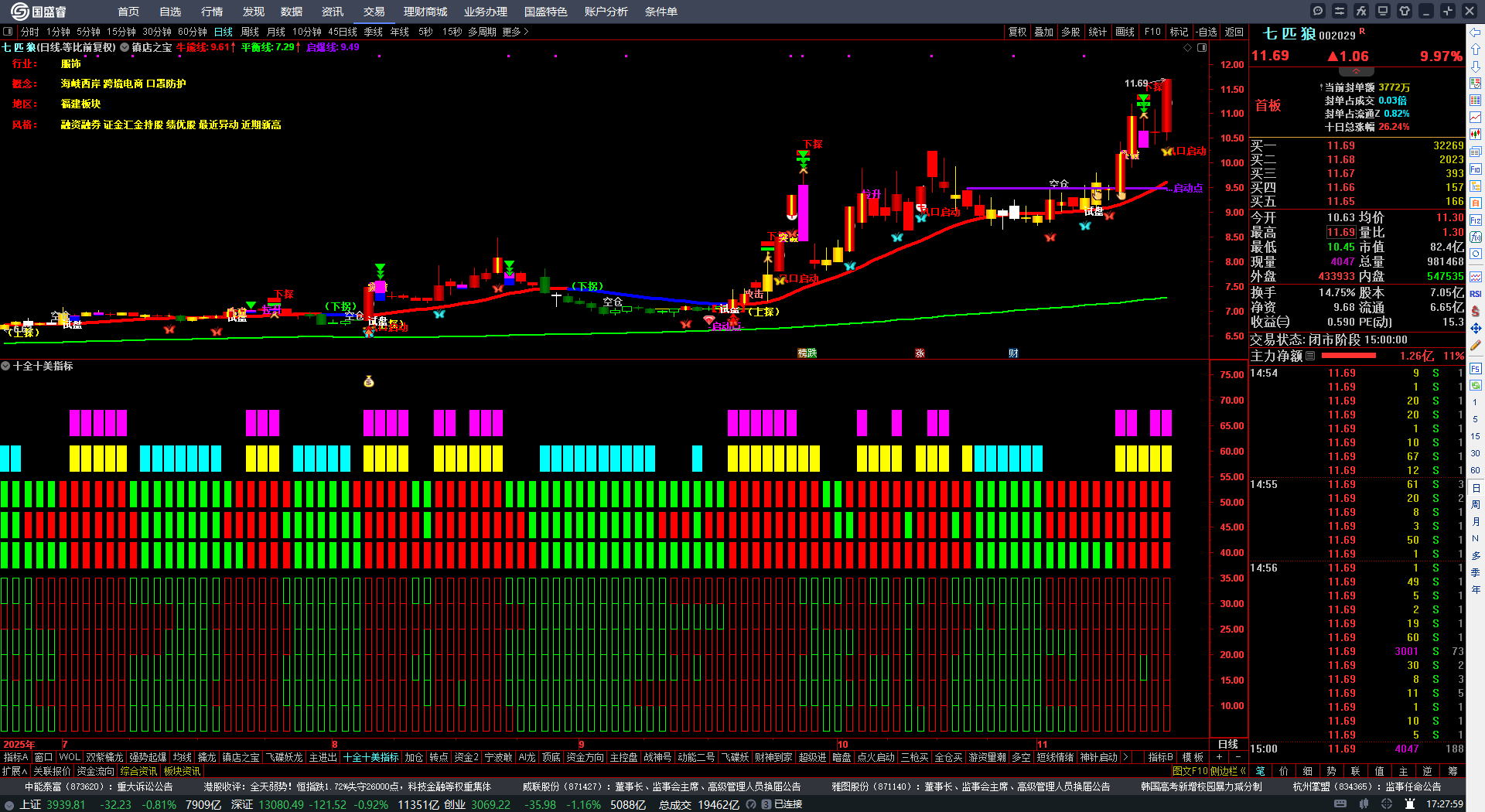Viewport: 1485px width, 812px height.
Task: Click the red trend line chart sidebar icon
Action: (1476, 118)
